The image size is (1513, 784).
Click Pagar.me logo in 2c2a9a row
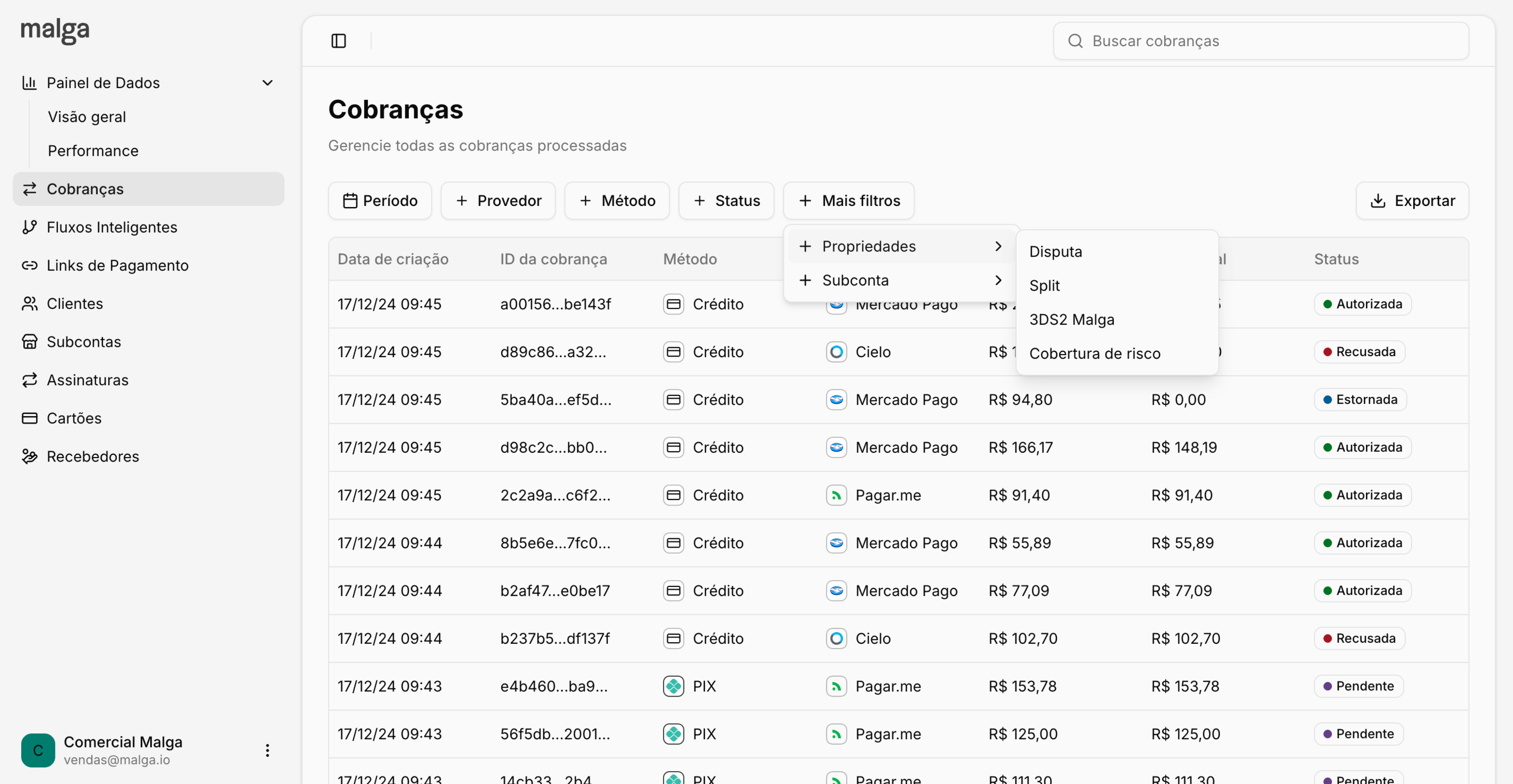coord(836,495)
